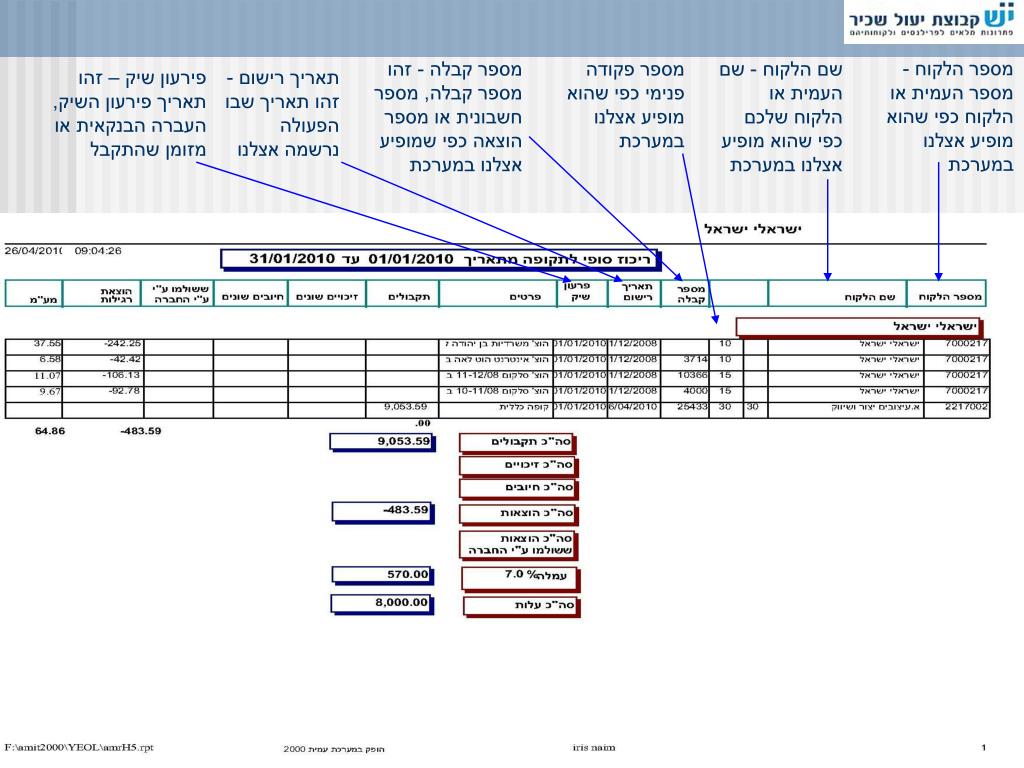This screenshot has height=768, width=1024.
Task: Click the פירעון שיק explanation text
Action: 130,114
